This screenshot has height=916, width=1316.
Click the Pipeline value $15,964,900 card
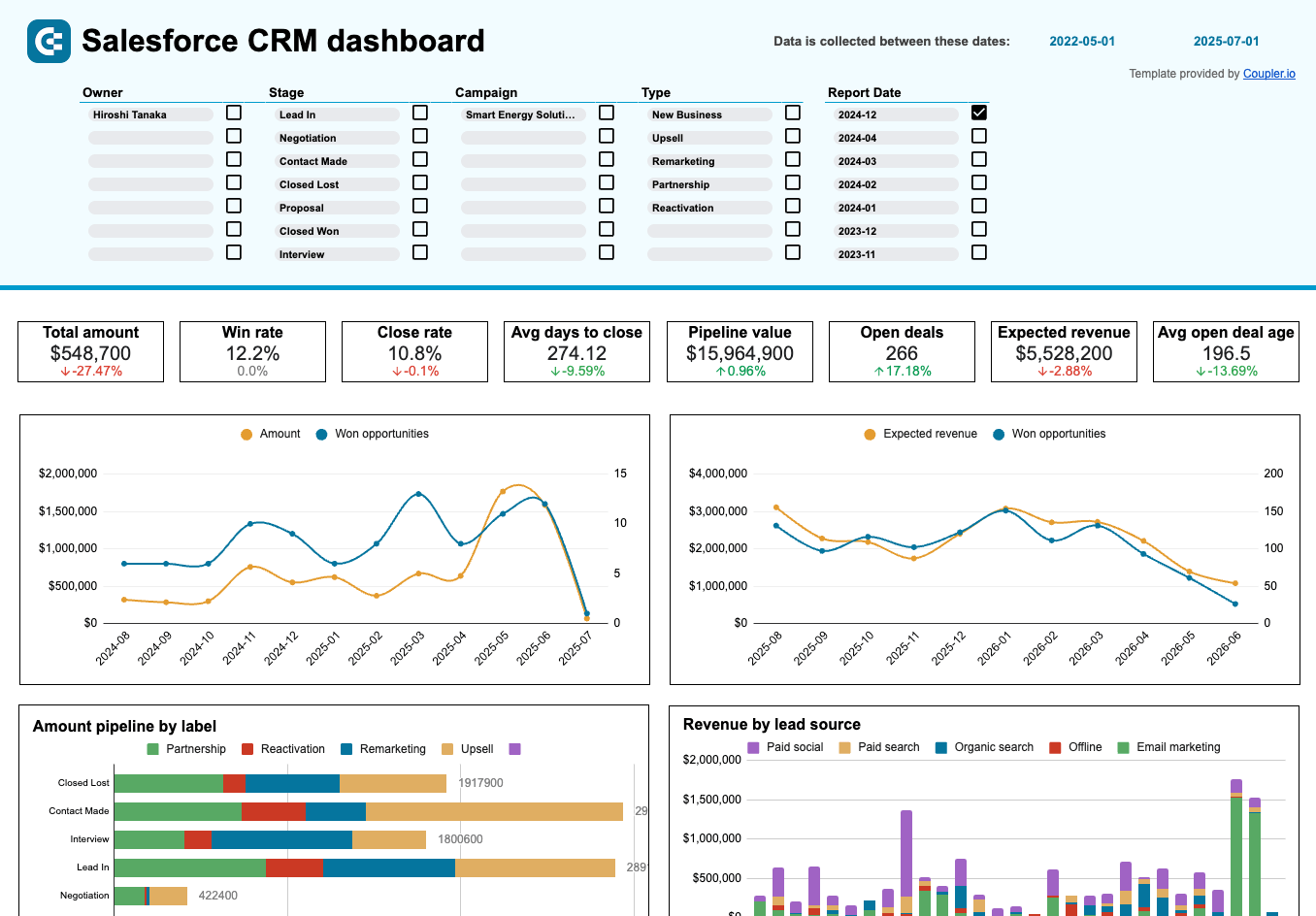click(x=740, y=352)
